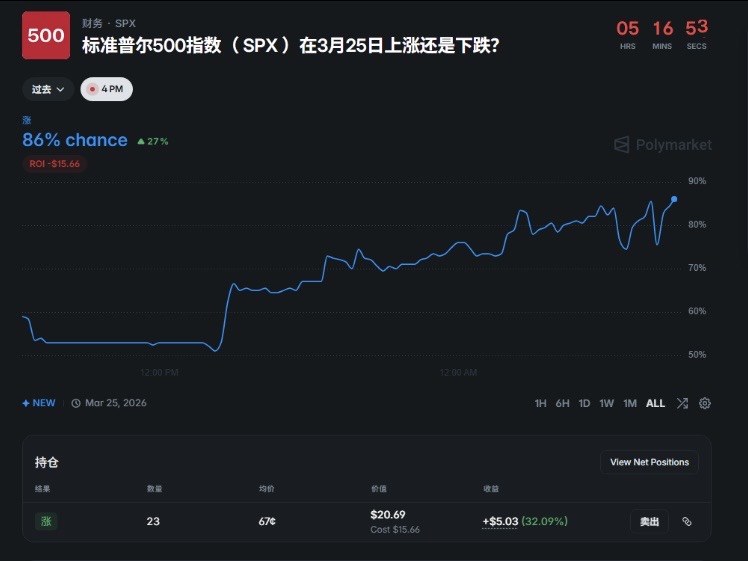Click the SPX tag in breadcrumb
This screenshot has width=748, height=561.
coord(125,23)
